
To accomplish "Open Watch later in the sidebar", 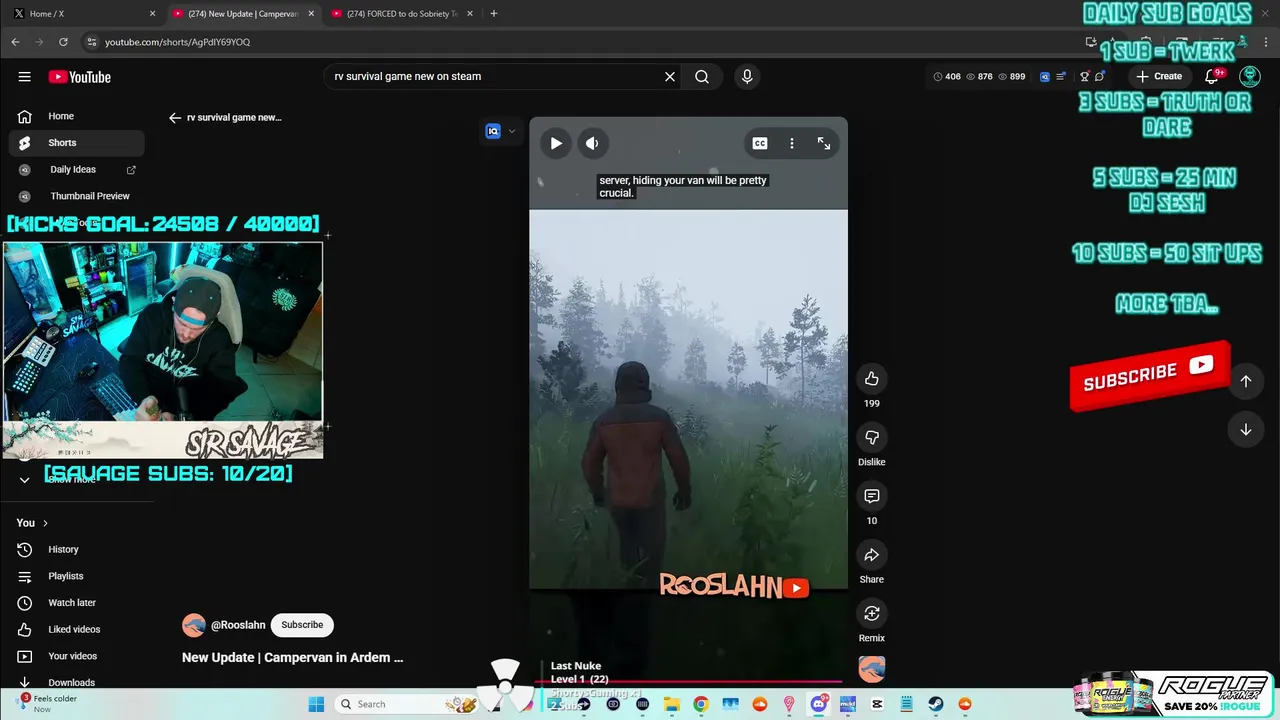I will pyautogui.click(x=76, y=603).
